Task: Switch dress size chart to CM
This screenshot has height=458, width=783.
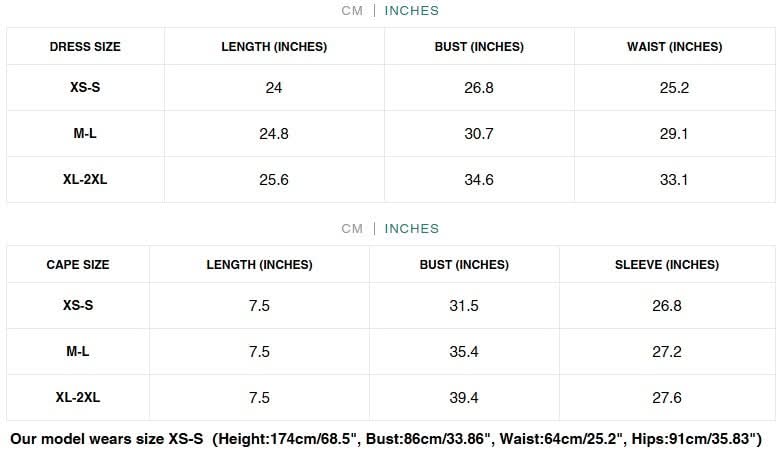Action: [352, 10]
